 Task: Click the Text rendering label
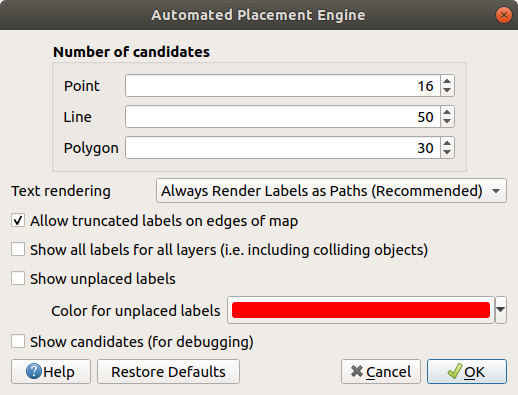tap(61, 191)
